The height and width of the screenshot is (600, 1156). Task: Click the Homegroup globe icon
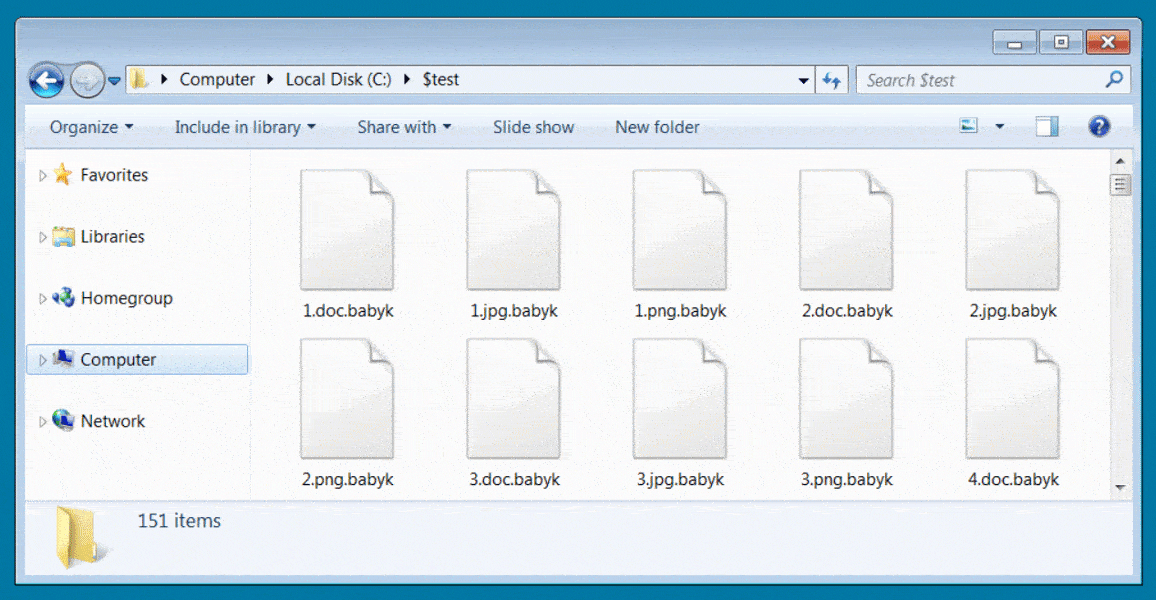tap(63, 297)
